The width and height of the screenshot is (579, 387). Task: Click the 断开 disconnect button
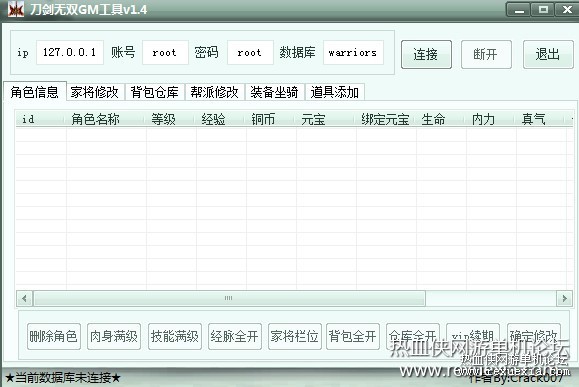(x=486, y=54)
